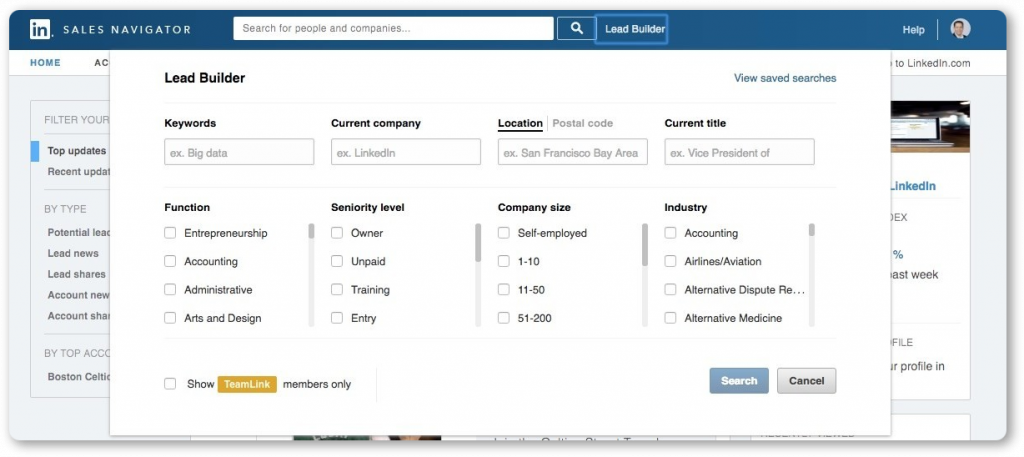Image resolution: width=1024 pixels, height=457 pixels.
Task: Check the Alternative Medicine checkbox
Action: (x=670, y=318)
